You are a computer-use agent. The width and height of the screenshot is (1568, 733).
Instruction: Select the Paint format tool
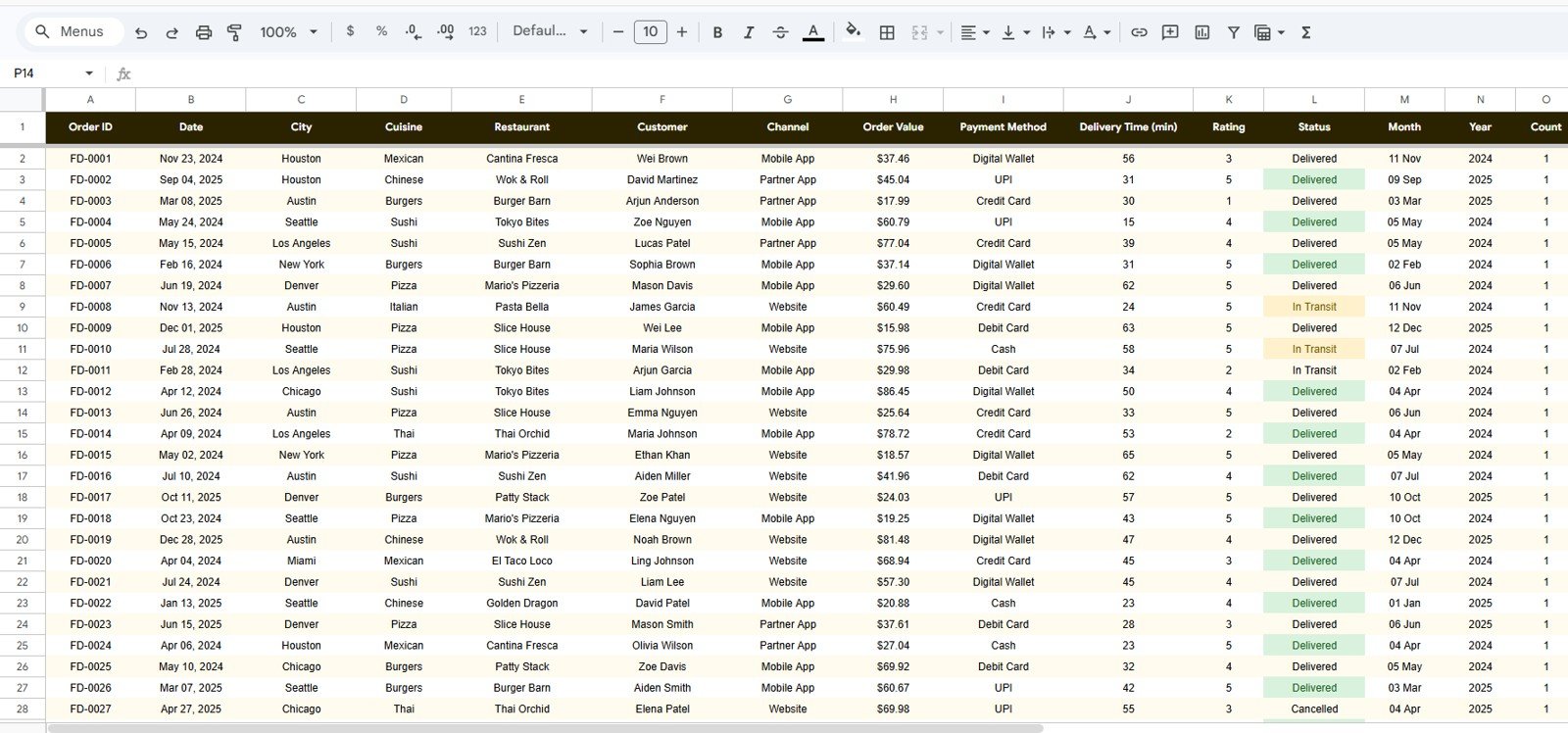click(x=234, y=32)
